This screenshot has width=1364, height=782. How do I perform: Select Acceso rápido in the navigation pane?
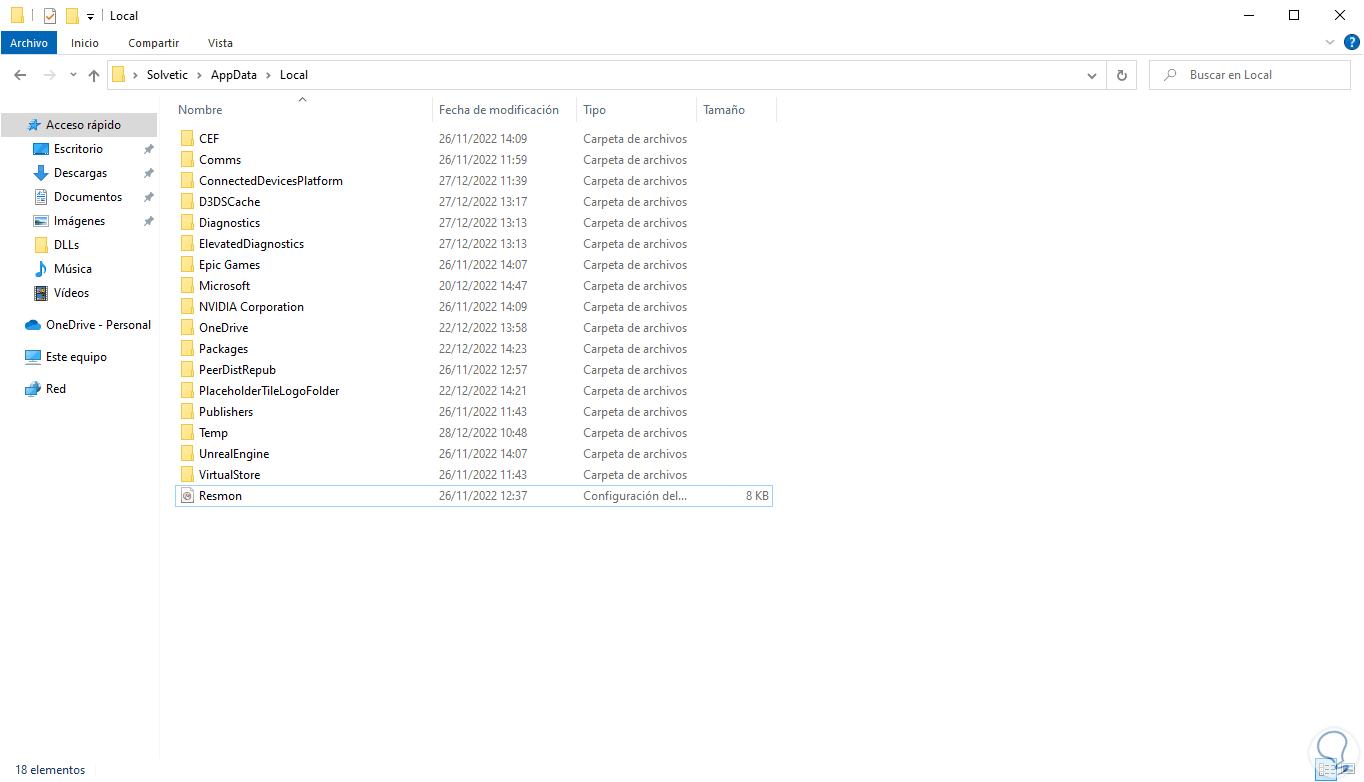coord(79,125)
